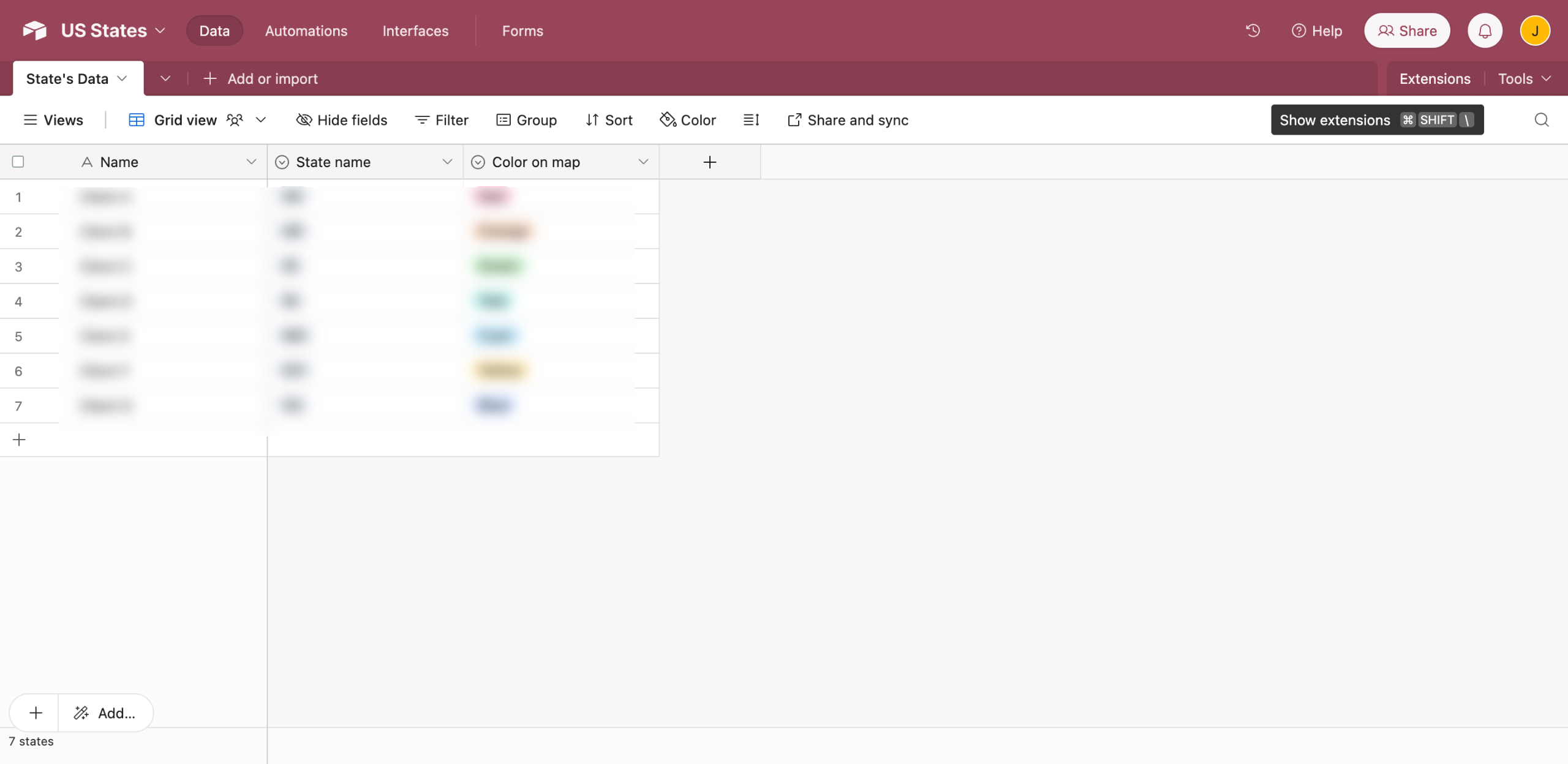Switch to Interfaces tab
This screenshot has height=764, width=1568.
click(x=415, y=31)
